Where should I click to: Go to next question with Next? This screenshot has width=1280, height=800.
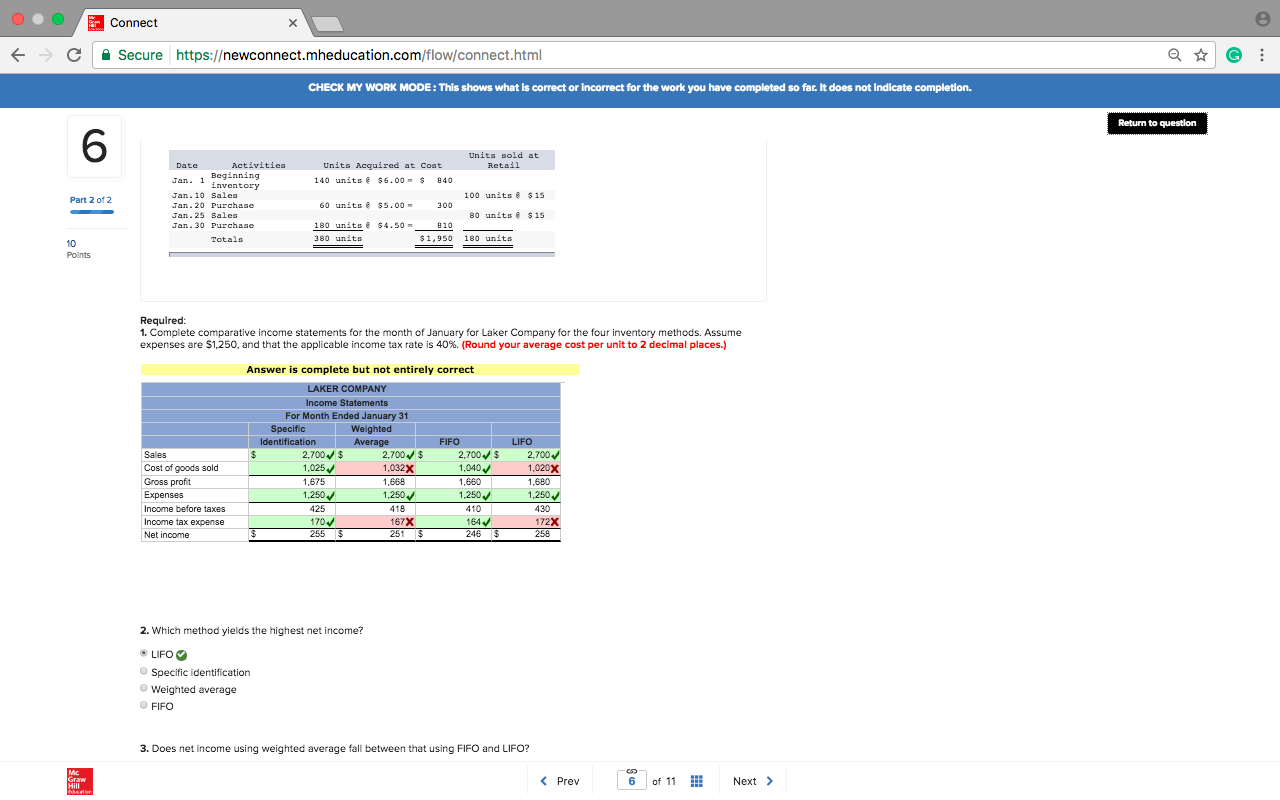point(753,781)
